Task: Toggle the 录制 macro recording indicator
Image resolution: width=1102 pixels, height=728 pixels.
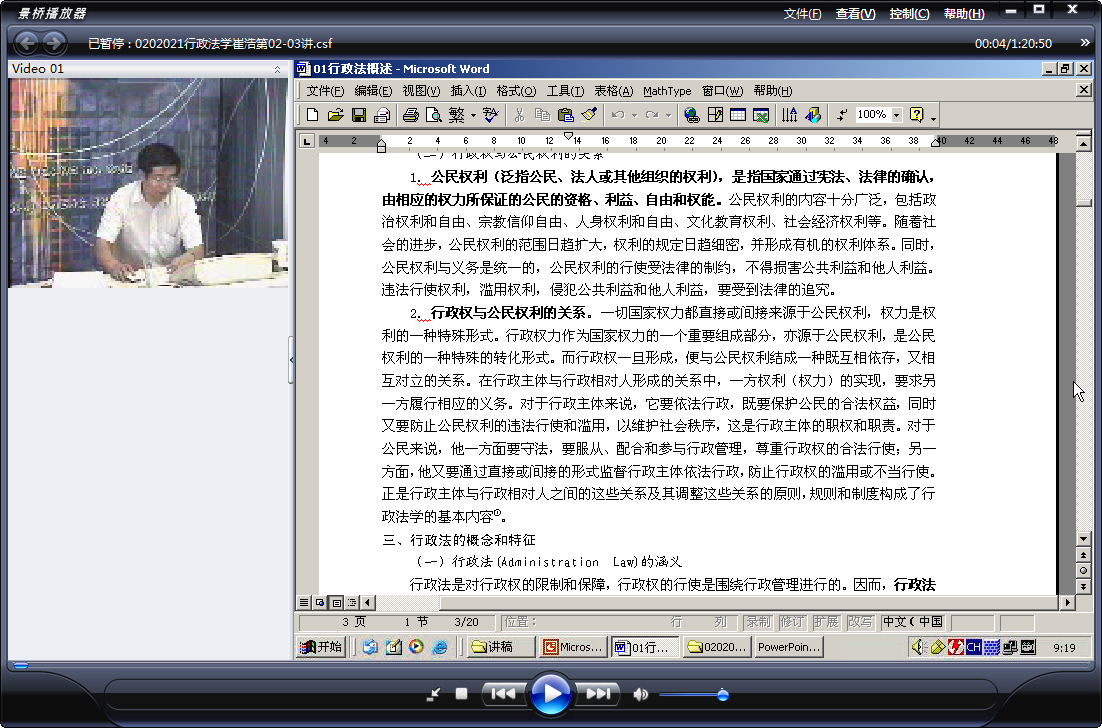Action: point(758,622)
